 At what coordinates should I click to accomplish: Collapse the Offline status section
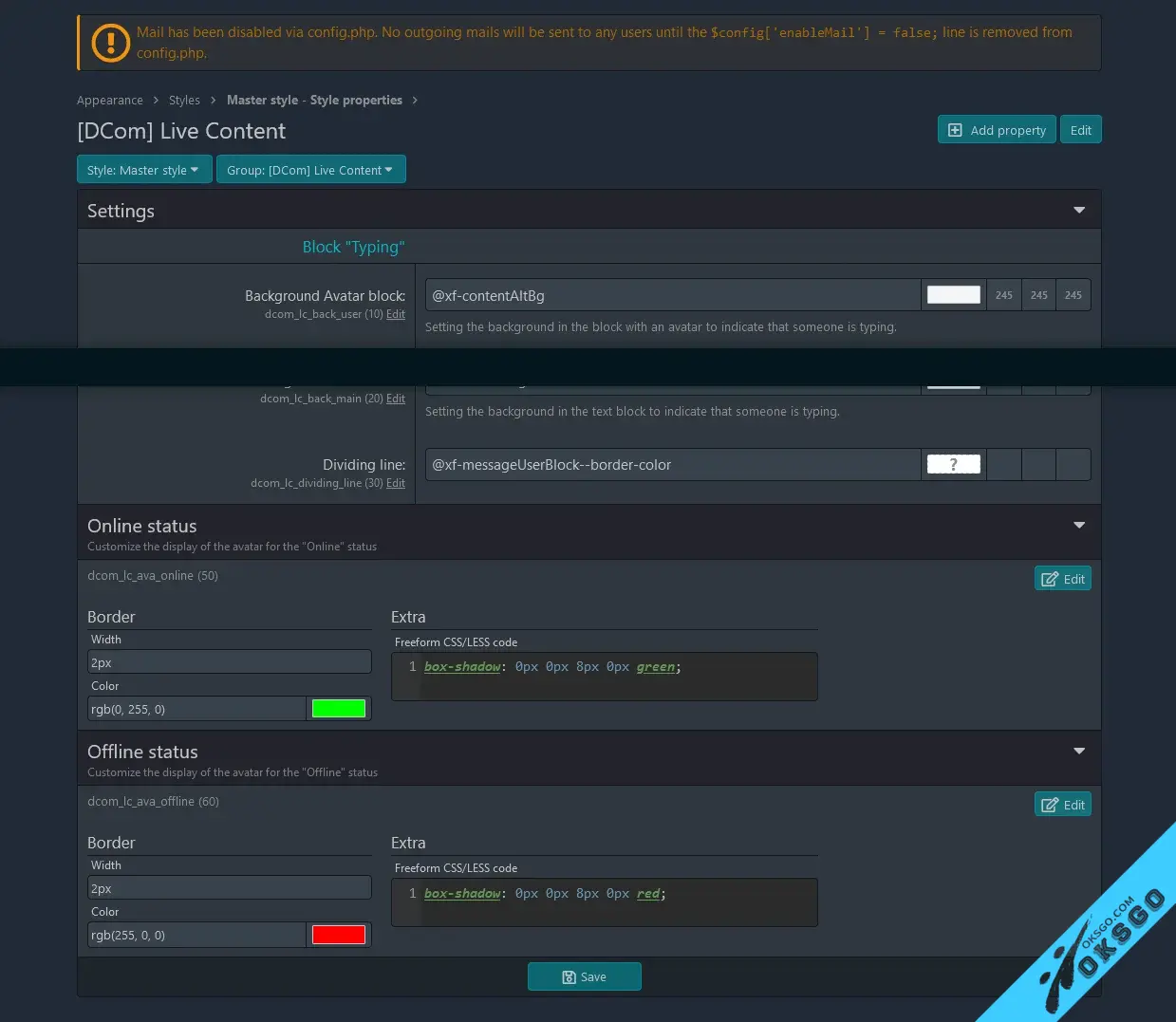point(1079,751)
